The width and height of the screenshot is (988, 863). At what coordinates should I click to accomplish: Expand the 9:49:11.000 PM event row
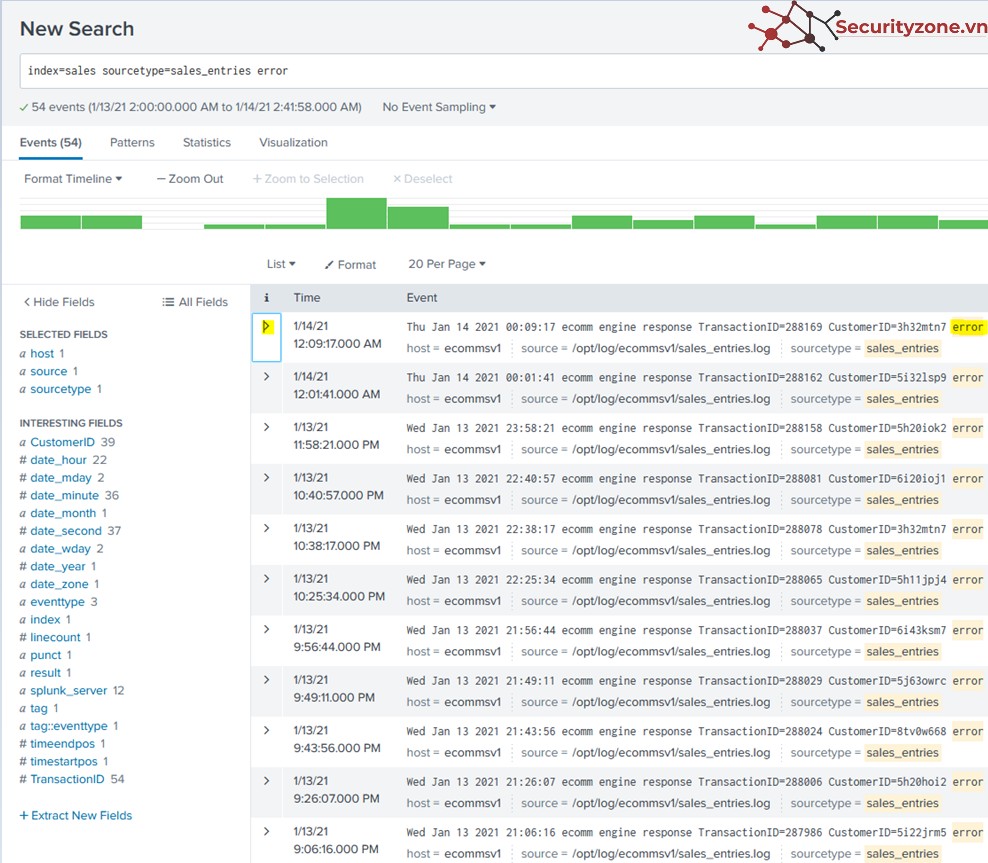click(x=267, y=680)
